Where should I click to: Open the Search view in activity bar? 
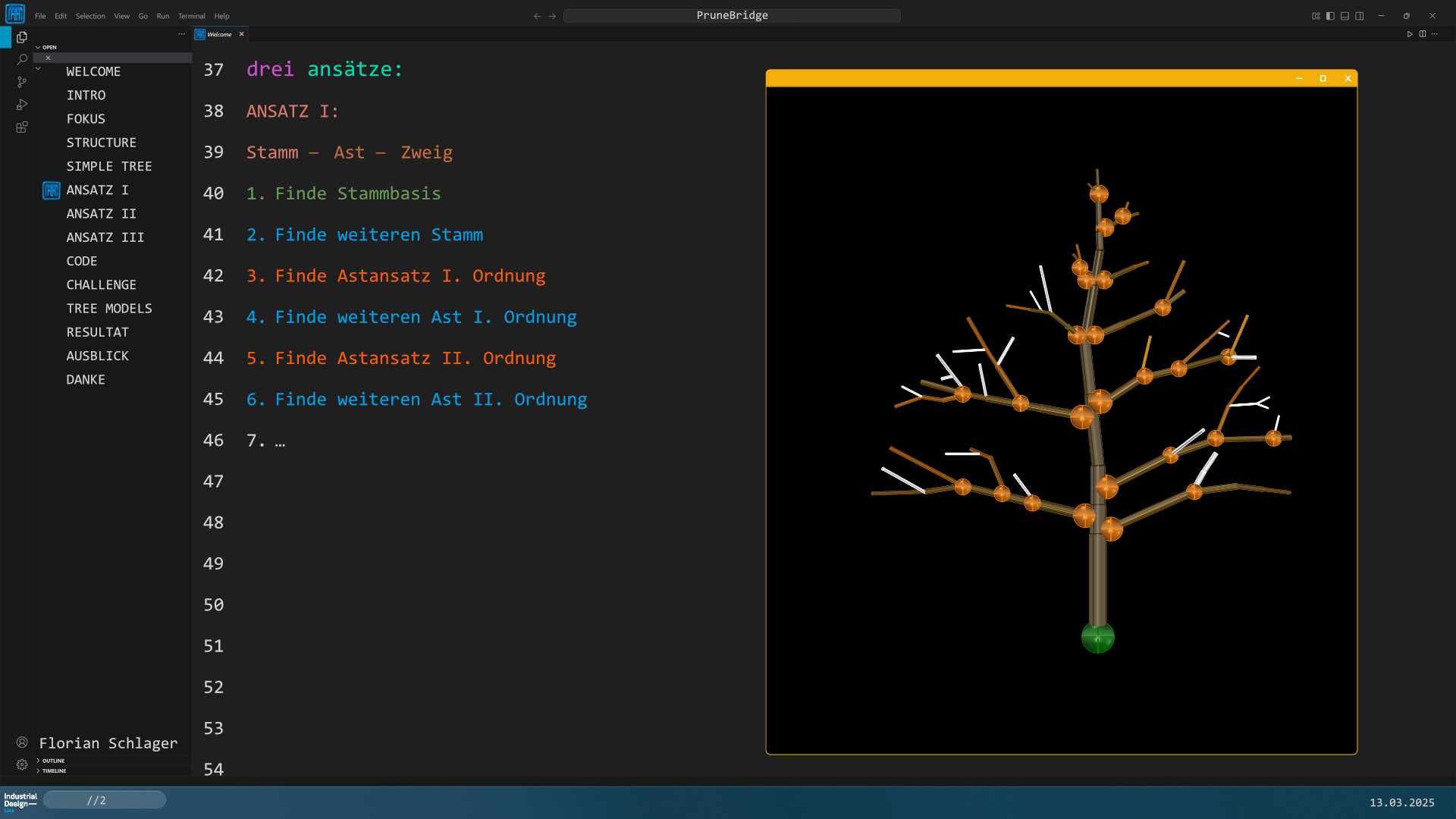(22, 59)
